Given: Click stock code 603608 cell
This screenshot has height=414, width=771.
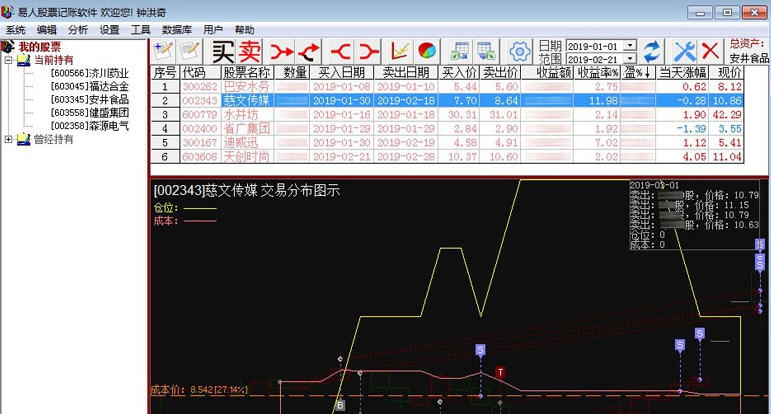Looking at the screenshot, I should pyautogui.click(x=200, y=157).
